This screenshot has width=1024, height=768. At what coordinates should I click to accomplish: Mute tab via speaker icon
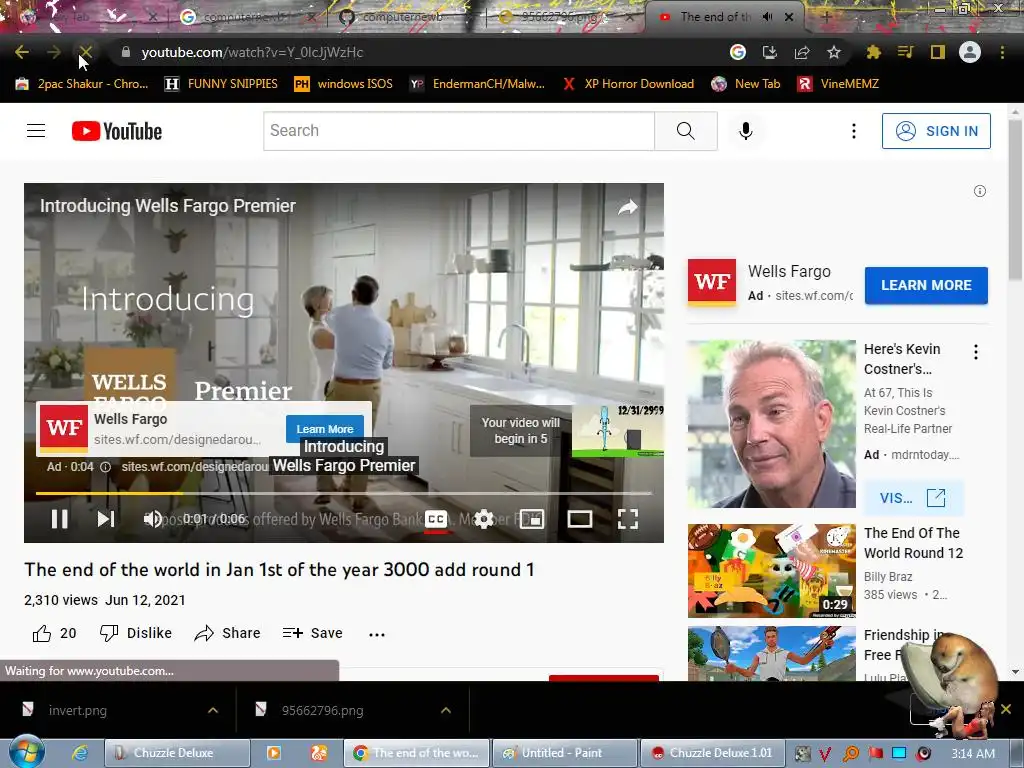[767, 17]
